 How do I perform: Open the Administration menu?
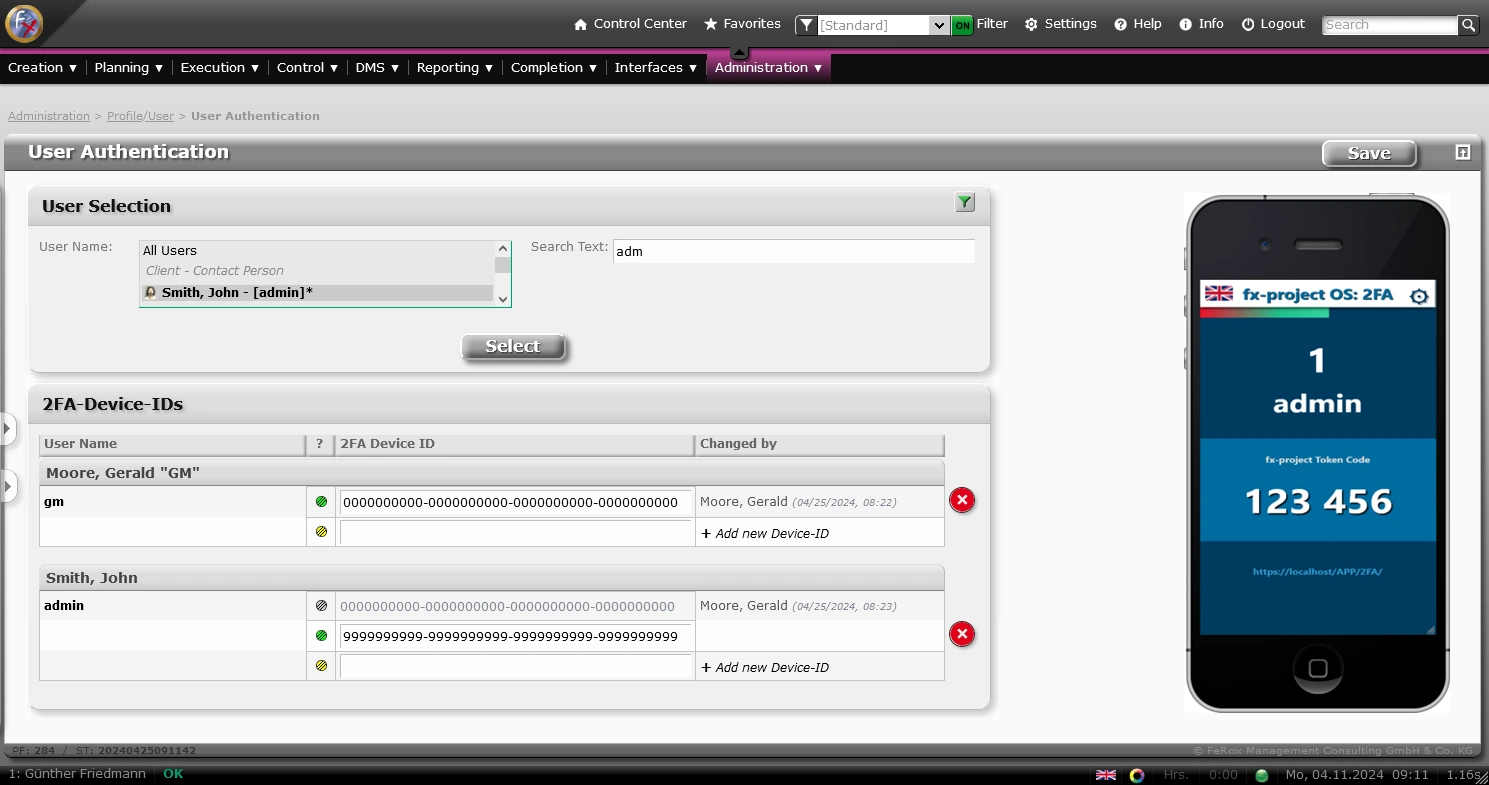[x=768, y=68]
